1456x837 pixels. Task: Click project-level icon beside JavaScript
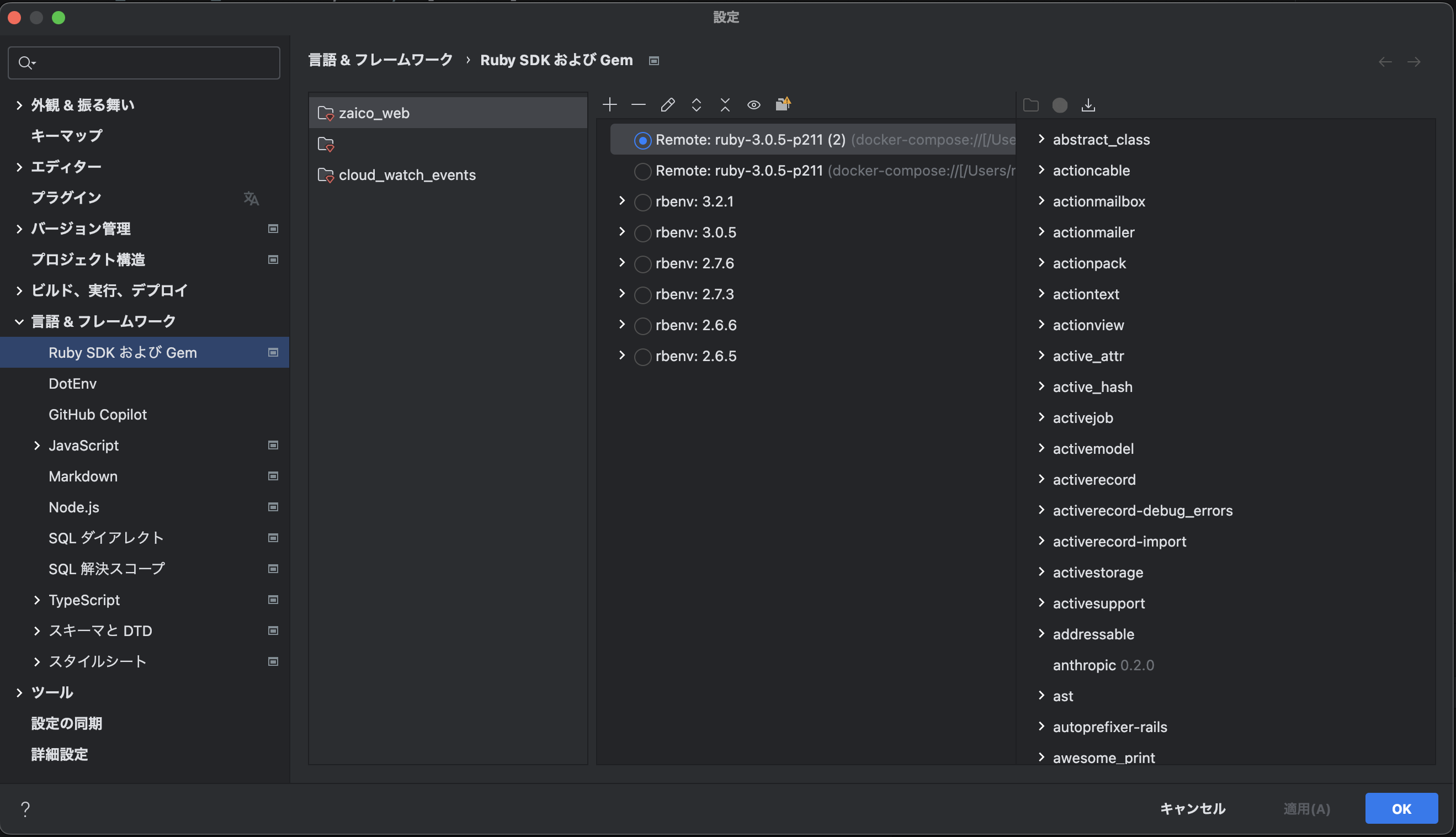coord(274,446)
